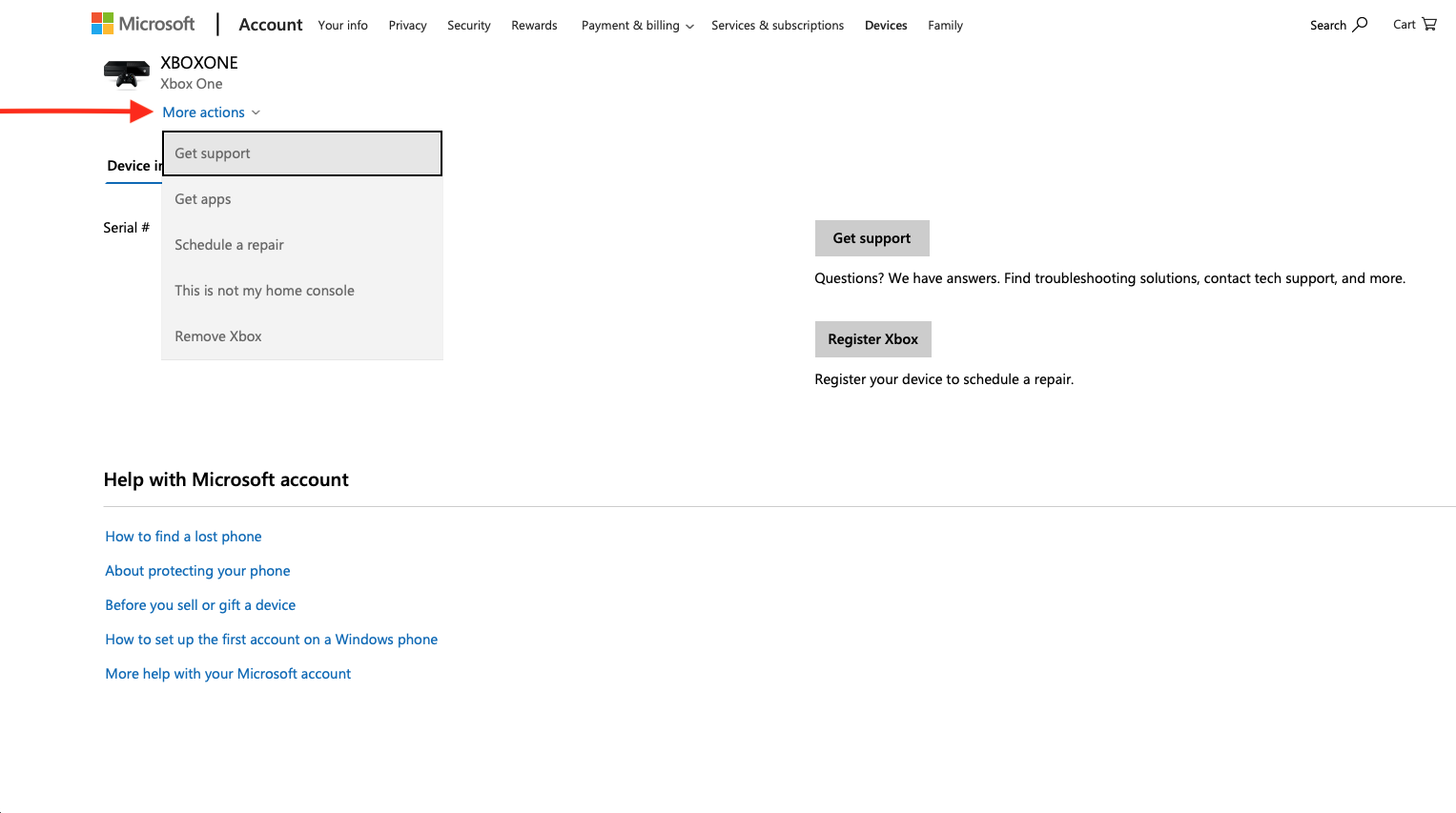Image resolution: width=1456 pixels, height=813 pixels.
Task: Click the Search text in header
Action: [x=1327, y=26]
